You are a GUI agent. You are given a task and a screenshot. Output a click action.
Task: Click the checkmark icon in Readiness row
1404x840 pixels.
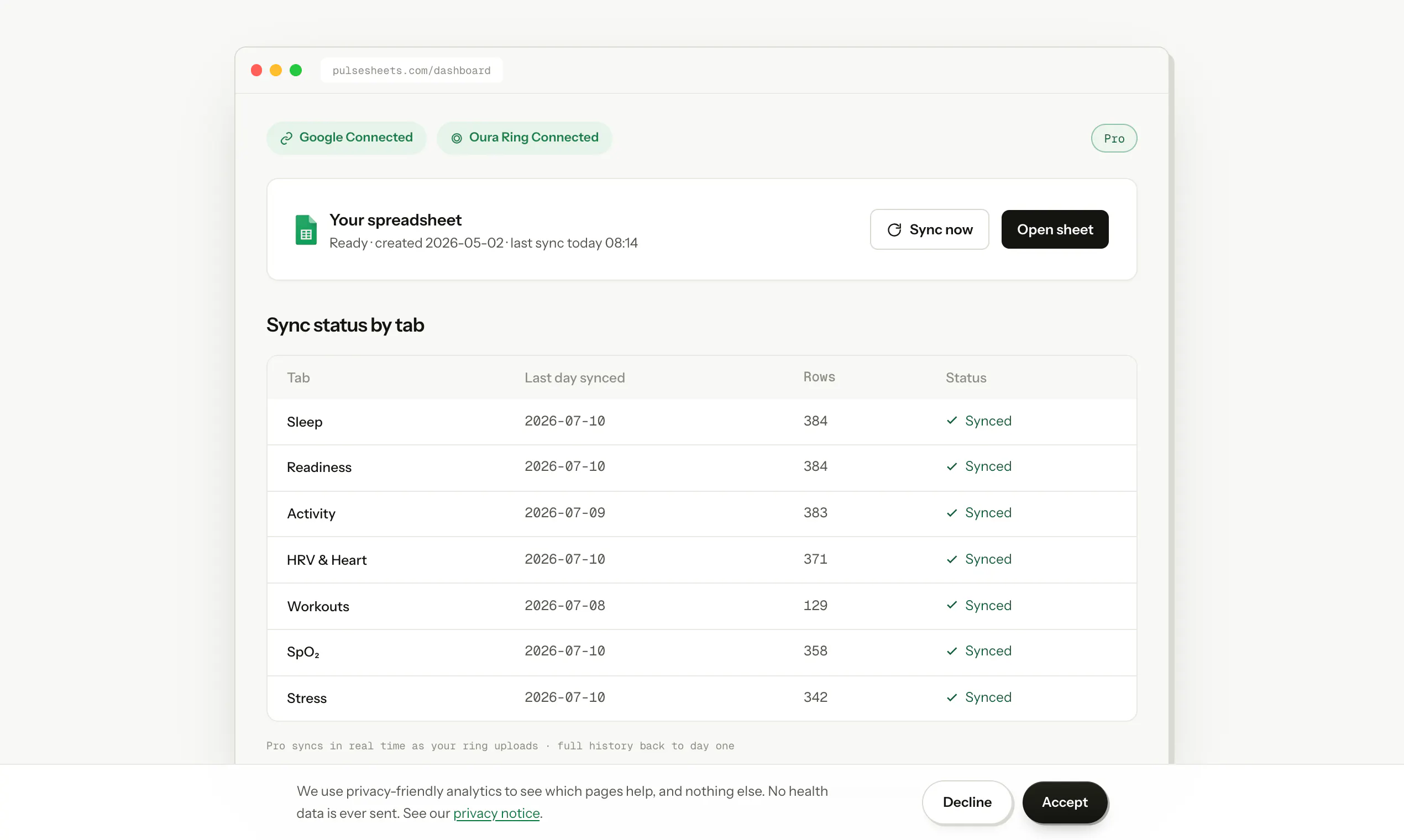(x=952, y=466)
